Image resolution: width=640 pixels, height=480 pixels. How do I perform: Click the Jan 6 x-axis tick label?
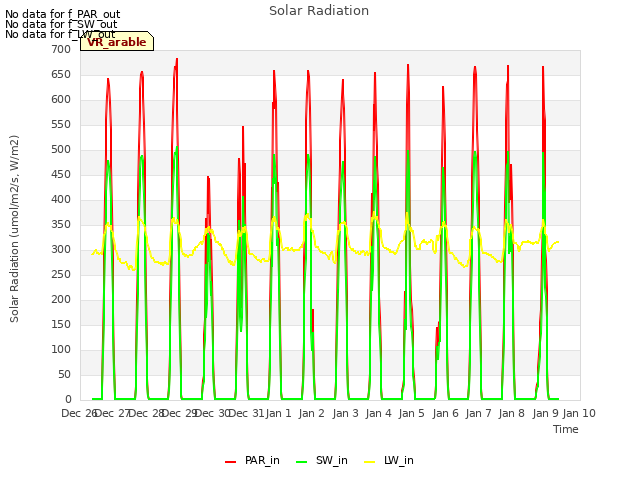click(445, 413)
